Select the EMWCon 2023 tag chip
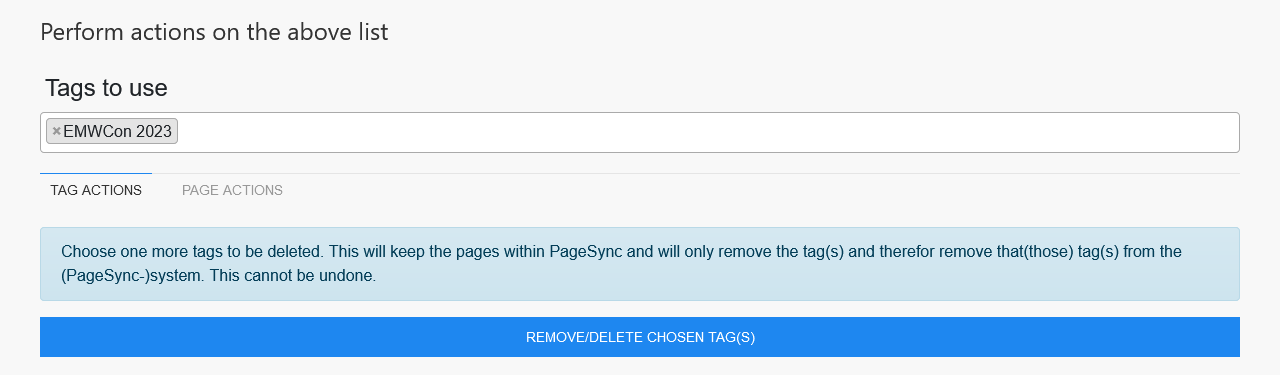The height and width of the screenshot is (375, 1280). click(x=112, y=131)
